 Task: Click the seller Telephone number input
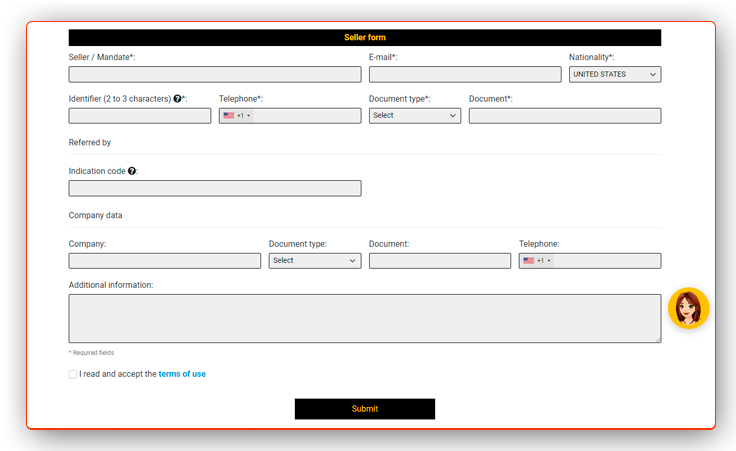pos(307,115)
